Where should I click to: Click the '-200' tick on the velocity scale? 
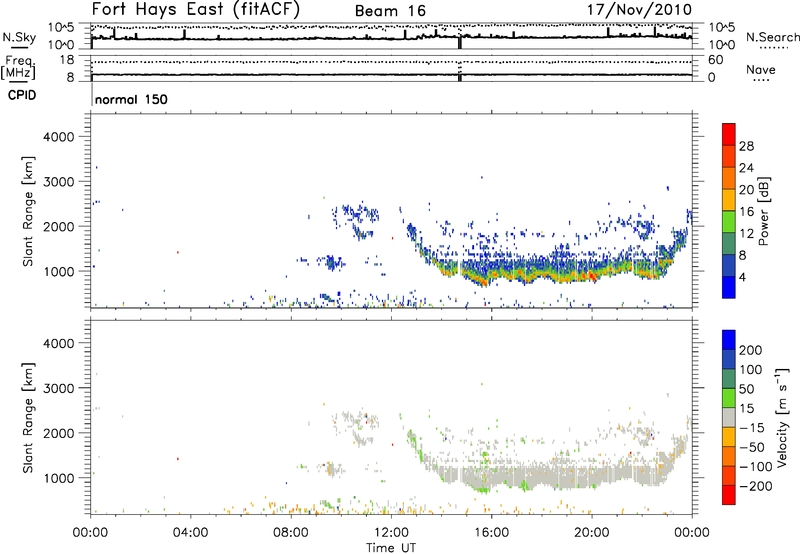point(755,486)
